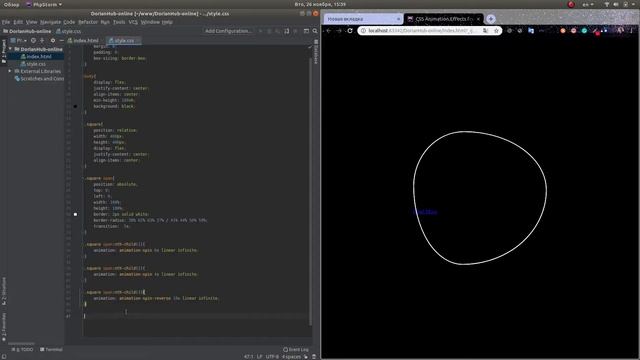Bookmark the page with star icon
This screenshot has width=640, height=360.
(x=496, y=31)
